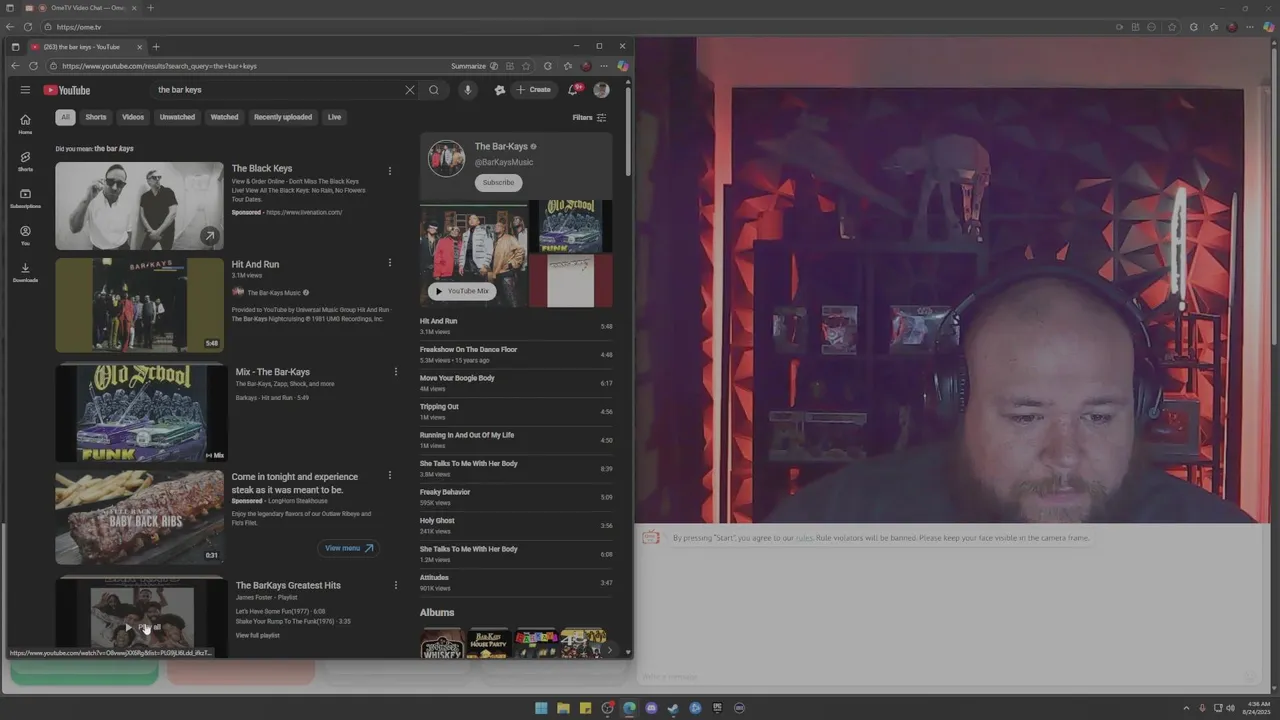Play Tripping Out track in the list

click(x=516, y=412)
